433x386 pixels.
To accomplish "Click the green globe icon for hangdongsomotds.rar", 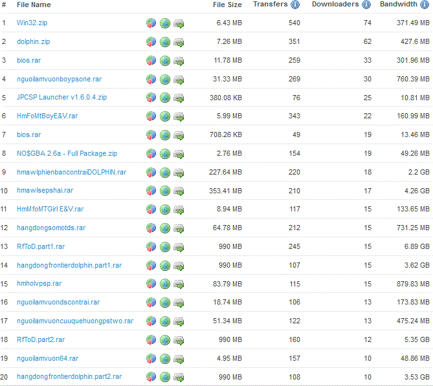I will [165, 228].
